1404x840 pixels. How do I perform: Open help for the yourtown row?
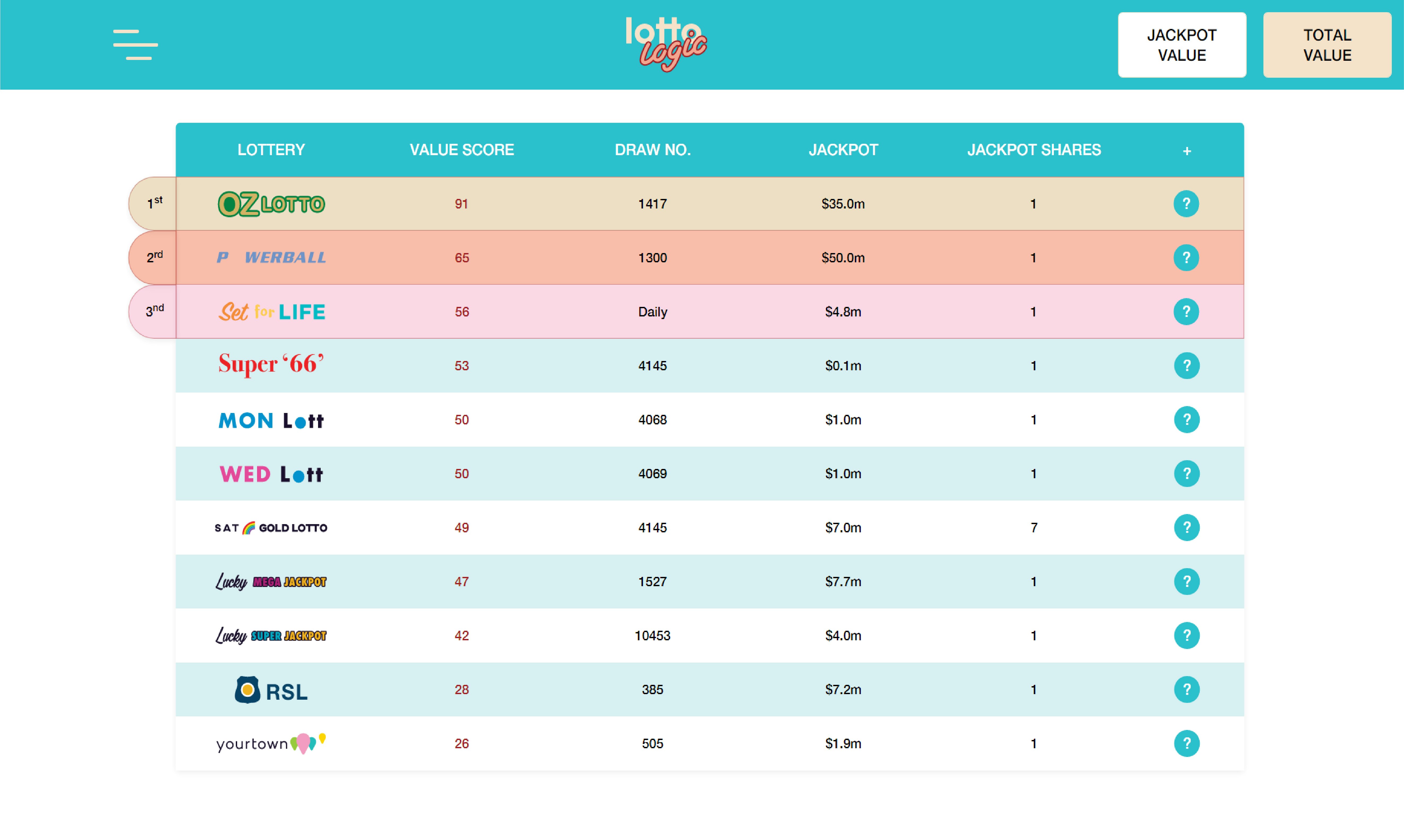(x=1187, y=743)
